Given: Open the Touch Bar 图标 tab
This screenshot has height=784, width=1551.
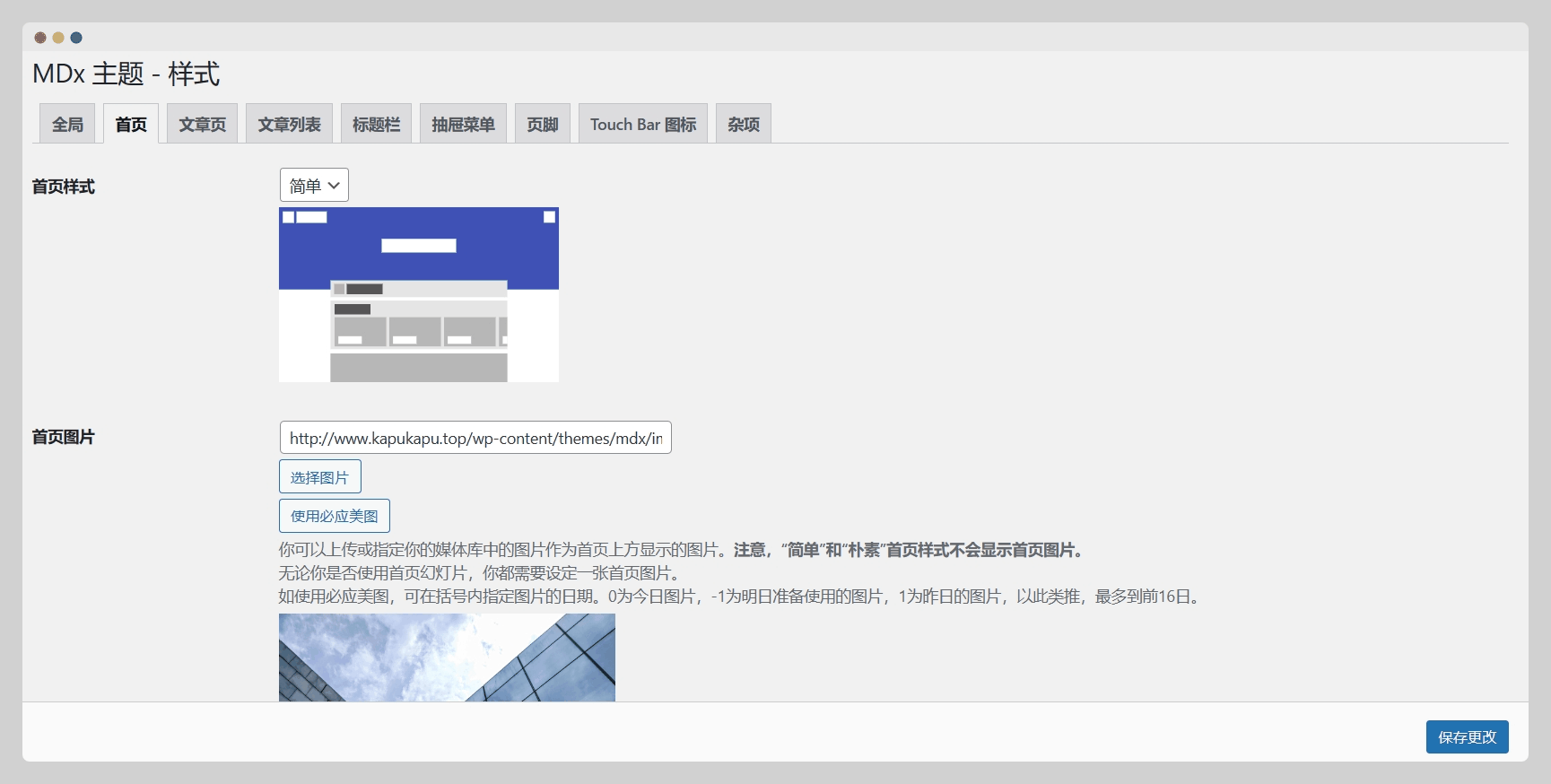Looking at the screenshot, I should tap(642, 124).
